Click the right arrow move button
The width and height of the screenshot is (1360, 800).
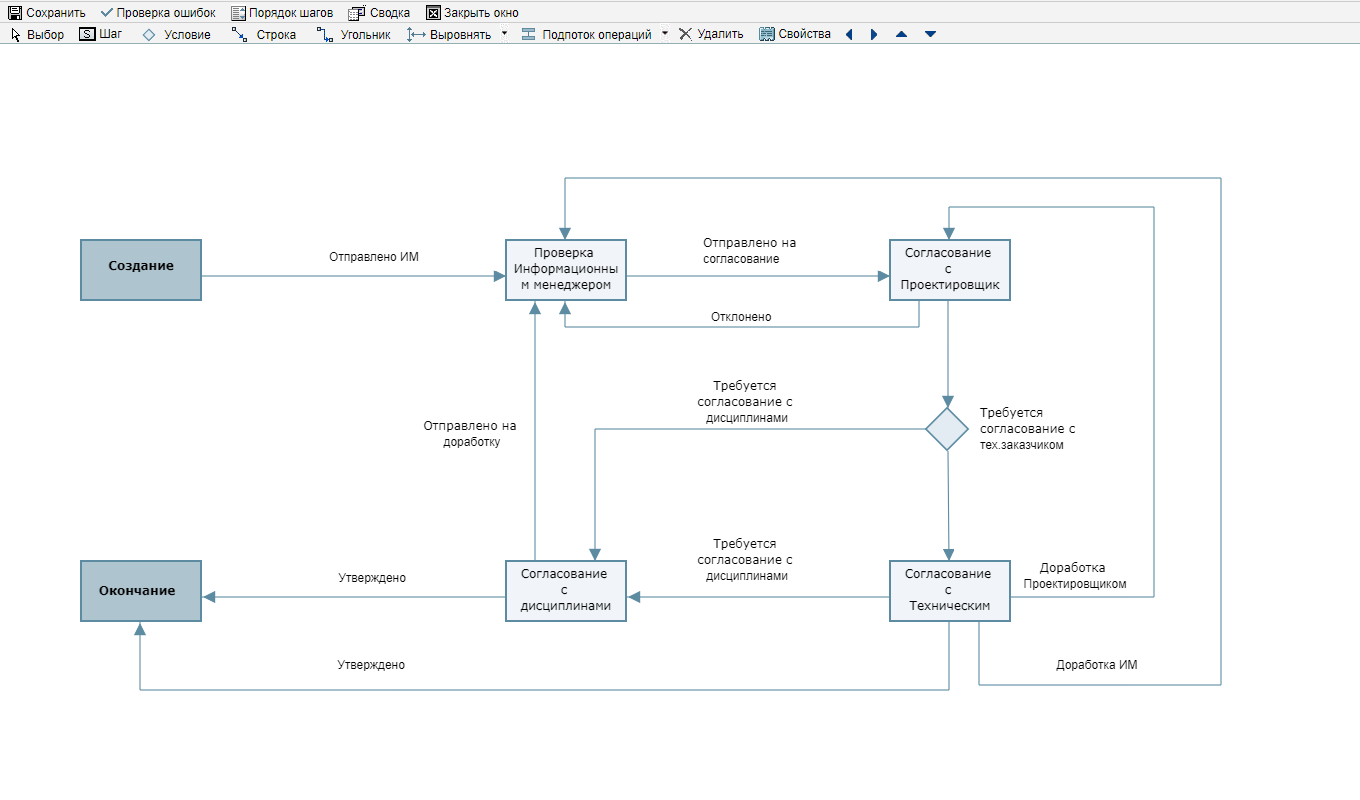874,34
